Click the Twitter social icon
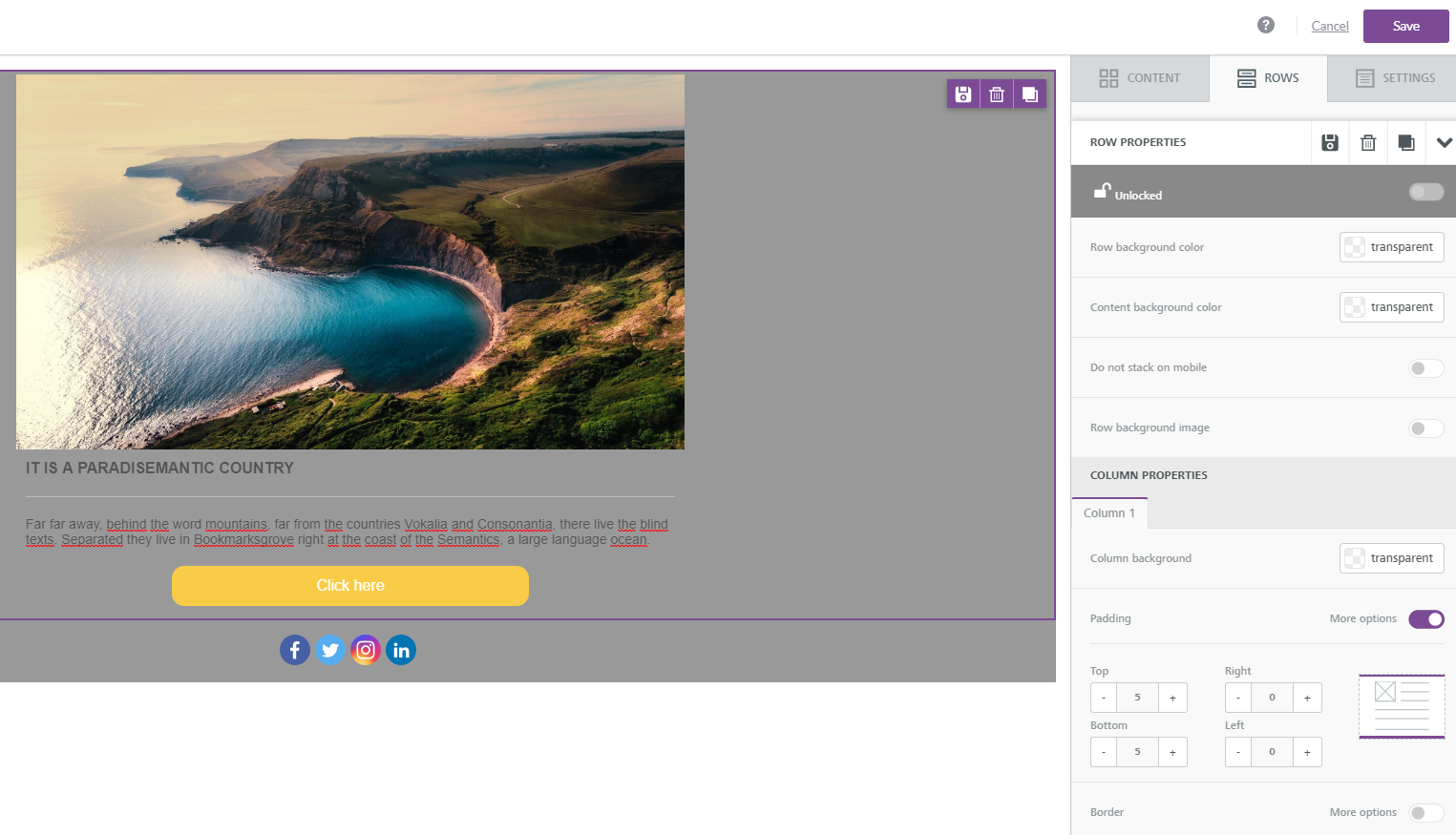 (x=330, y=650)
